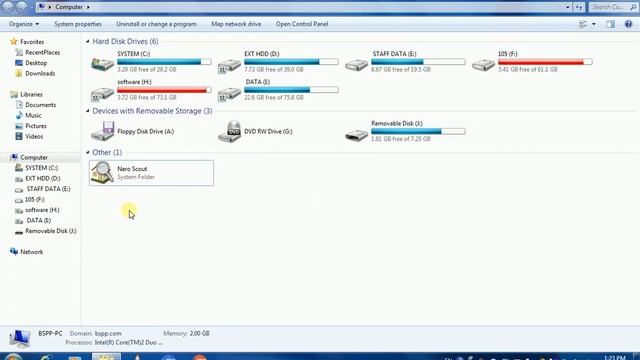Expand the arrow after Computer in breadcrumb
The height and width of the screenshot is (360, 640).
point(88,7)
